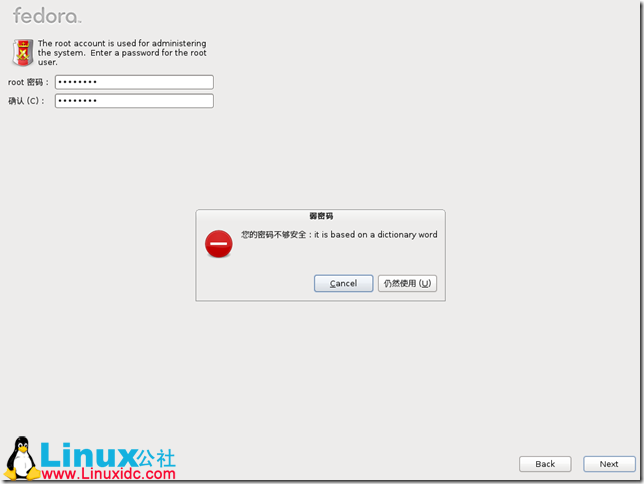Go Back to the previous installer step
This screenshot has width=644, height=484.
(x=545, y=464)
